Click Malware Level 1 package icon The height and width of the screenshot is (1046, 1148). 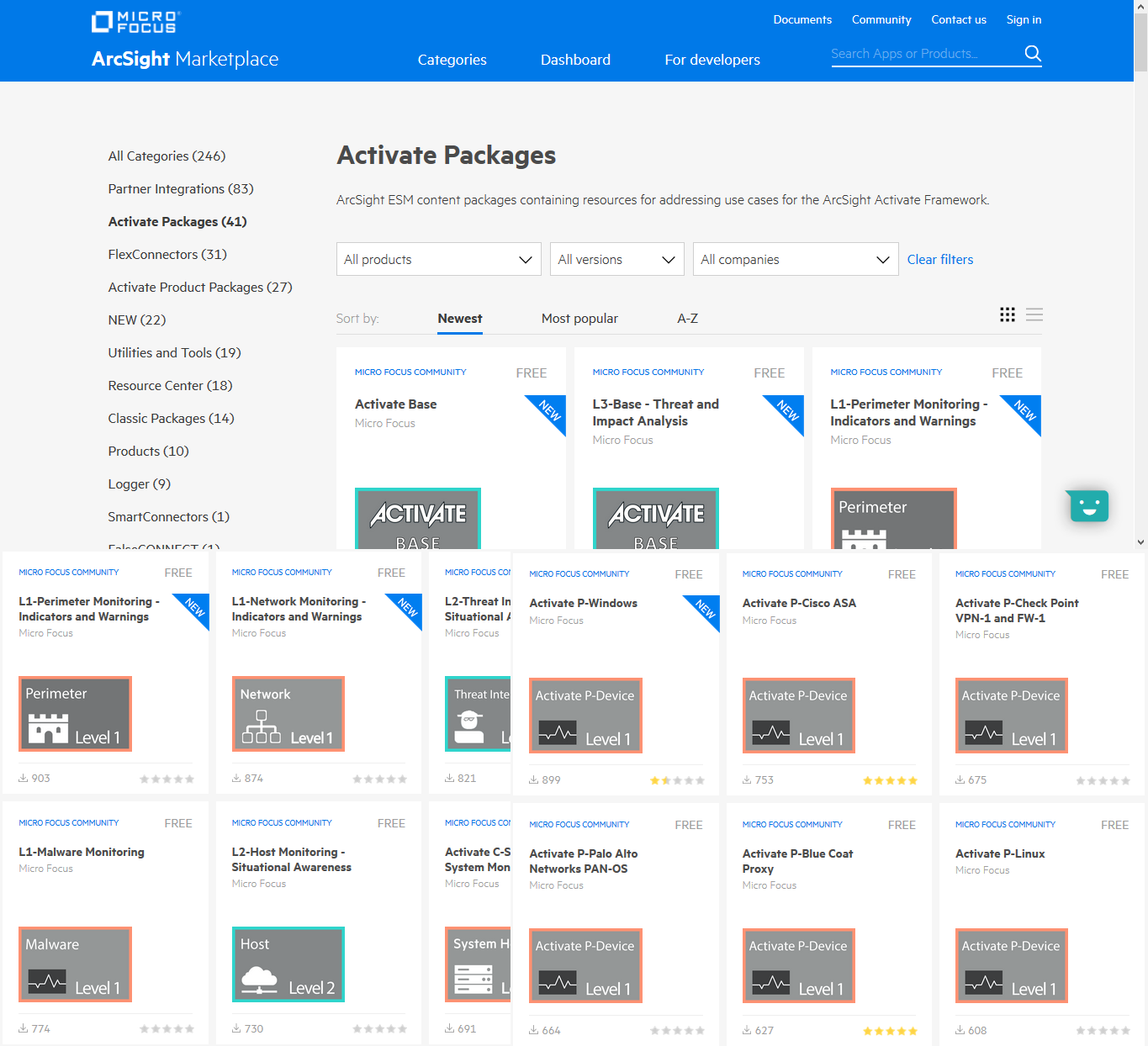(76, 964)
